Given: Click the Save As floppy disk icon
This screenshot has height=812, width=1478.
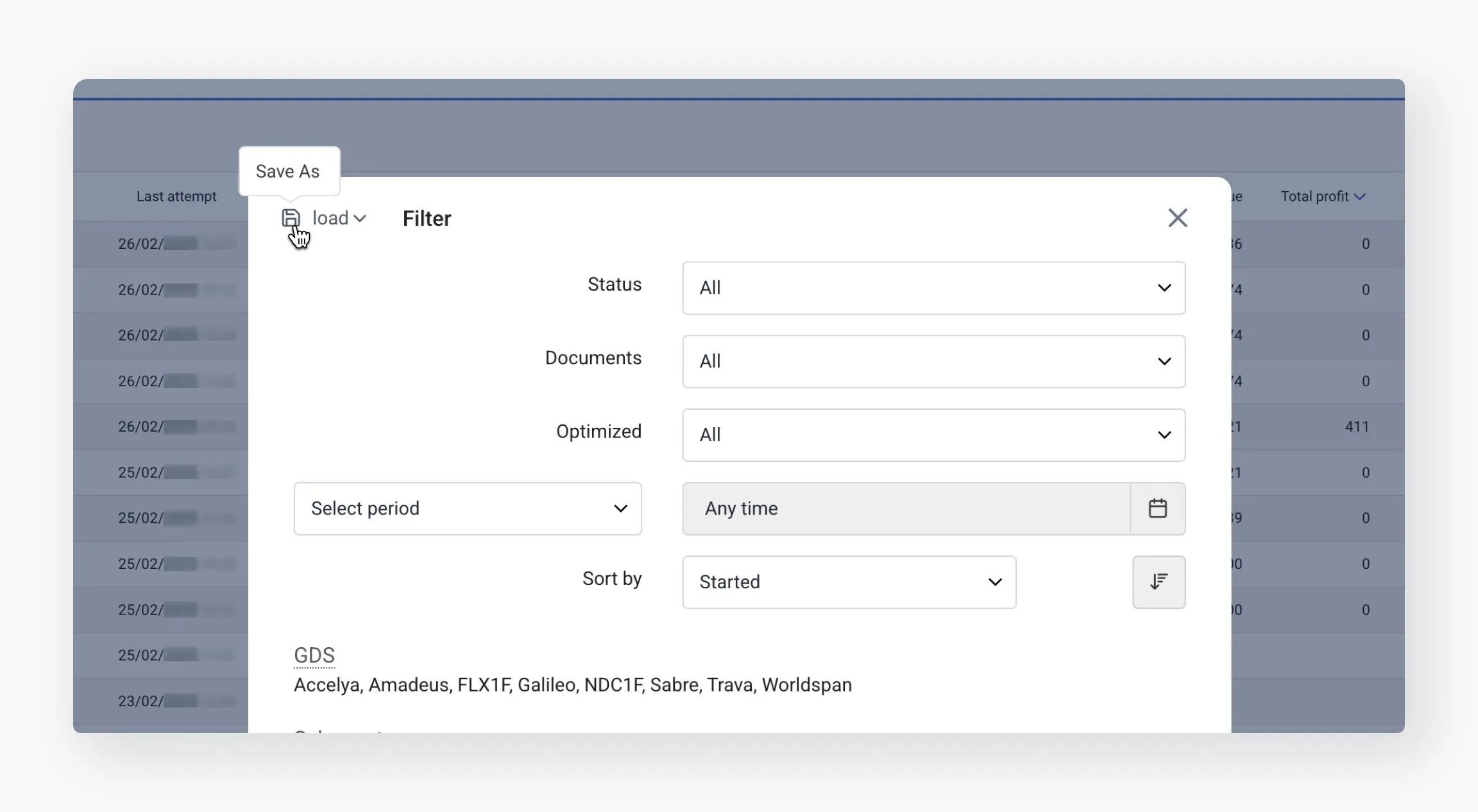Looking at the screenshot, I should tap(291, 218).
